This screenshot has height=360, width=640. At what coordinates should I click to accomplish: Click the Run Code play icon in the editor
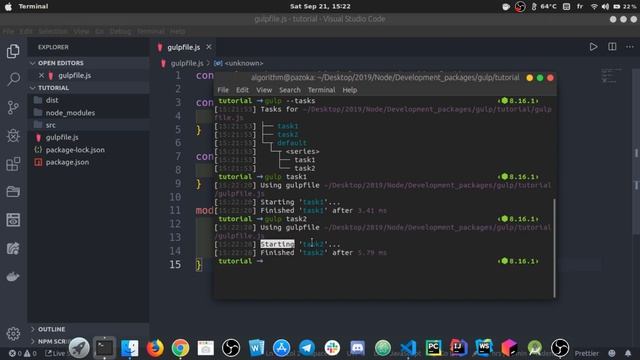[593, 47]
